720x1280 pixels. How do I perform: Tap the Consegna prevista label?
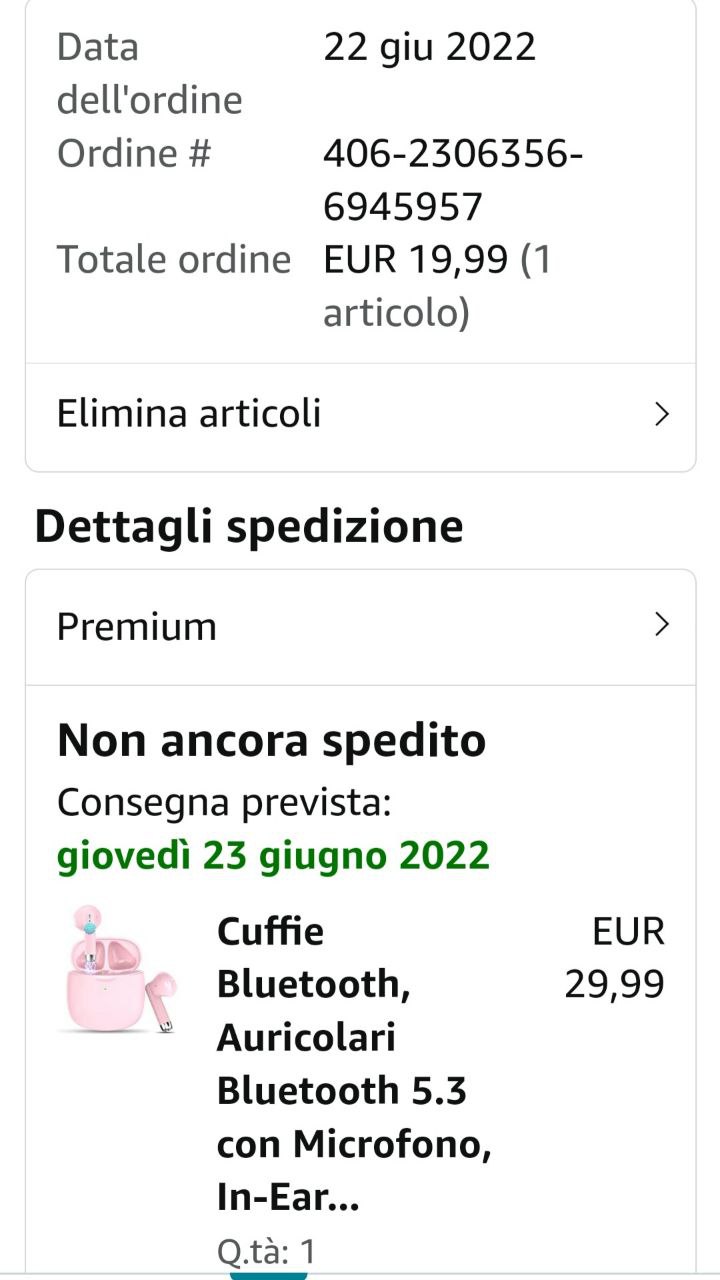coord(223,802)
